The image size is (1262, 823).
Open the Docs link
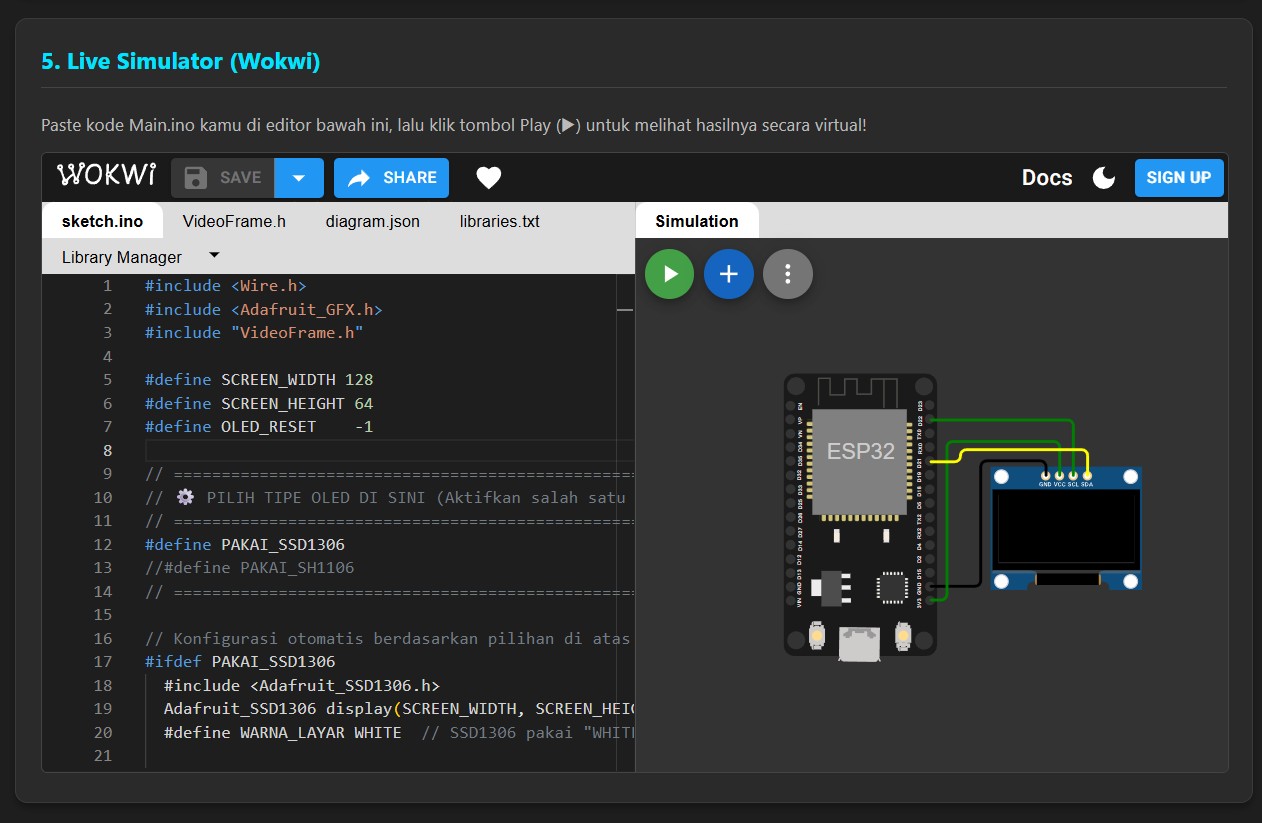click(1047, 178)
